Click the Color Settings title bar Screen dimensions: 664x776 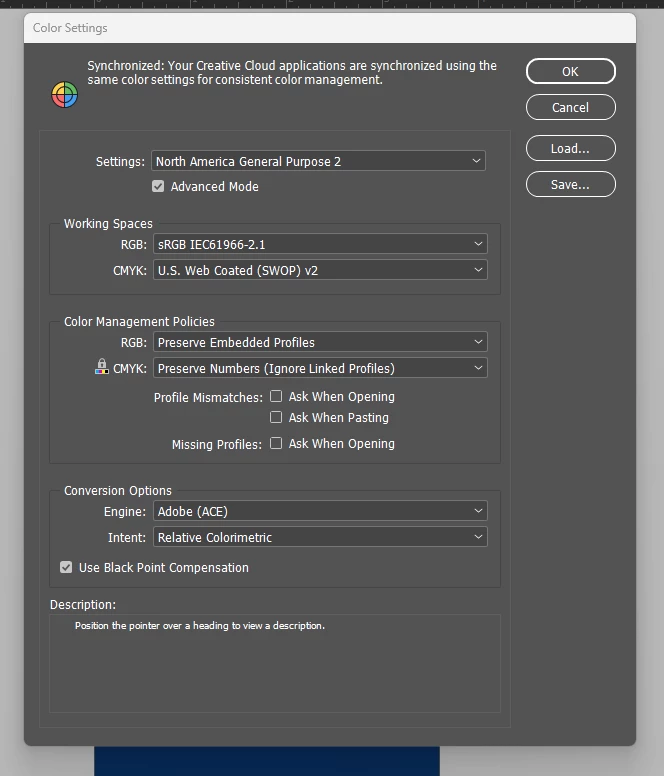click(x=330, y=28)
